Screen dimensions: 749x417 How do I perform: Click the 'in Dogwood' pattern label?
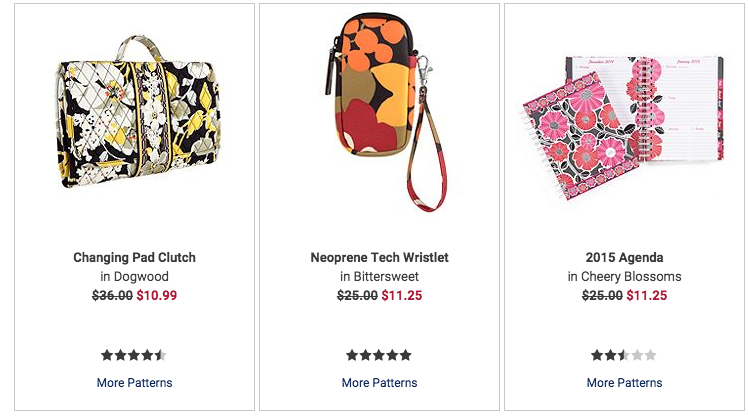(x=134, y=277)
